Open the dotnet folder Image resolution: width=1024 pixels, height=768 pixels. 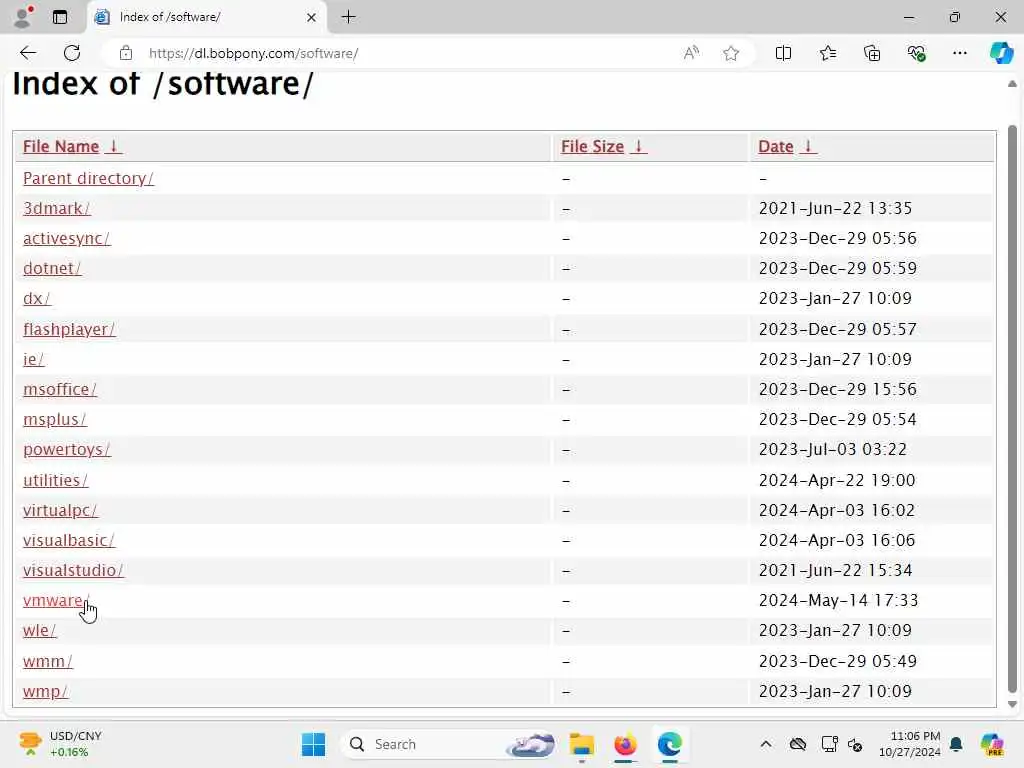[52, 268]
